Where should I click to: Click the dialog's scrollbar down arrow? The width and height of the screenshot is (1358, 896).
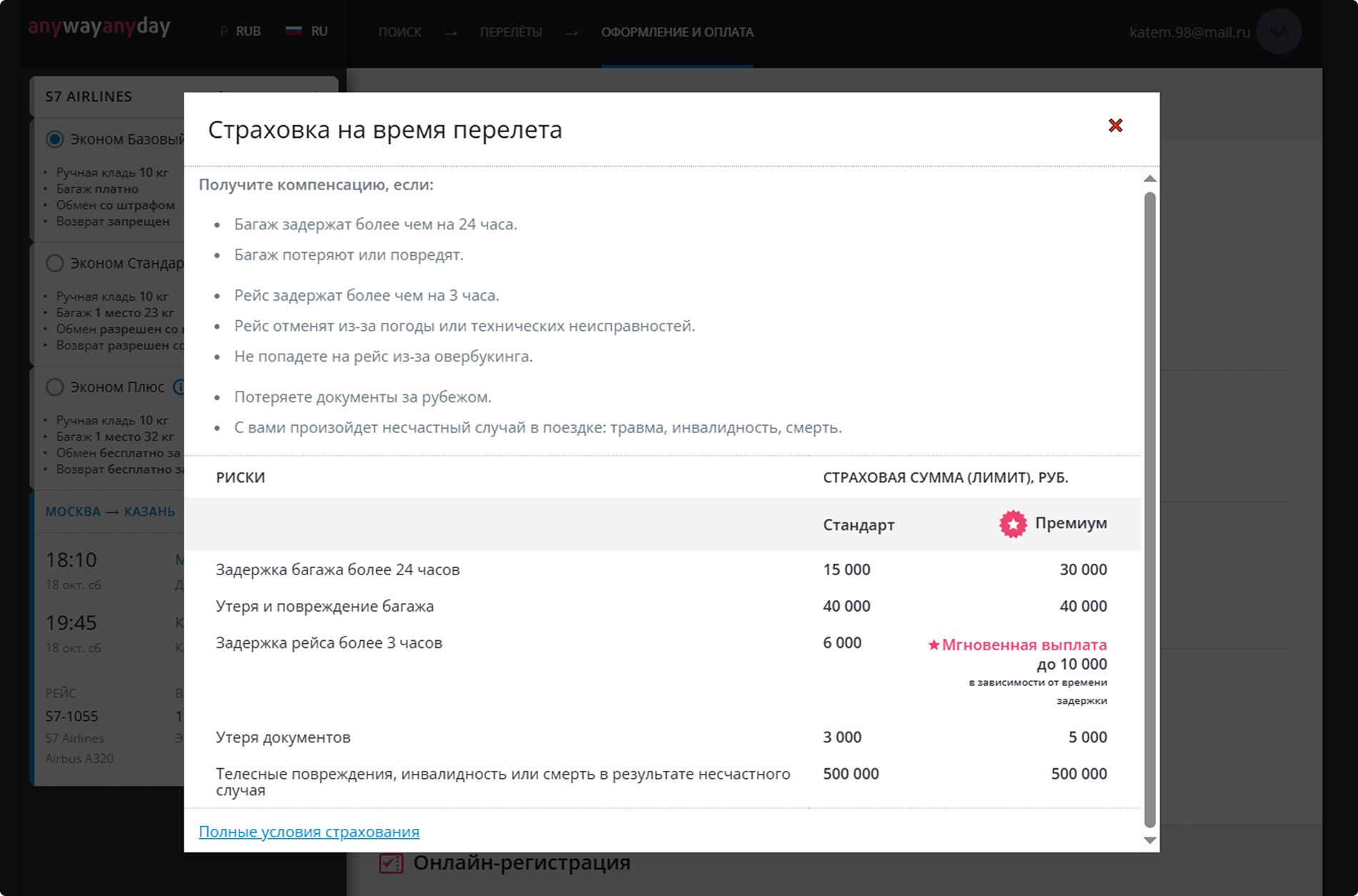[x=1149, y=840]
